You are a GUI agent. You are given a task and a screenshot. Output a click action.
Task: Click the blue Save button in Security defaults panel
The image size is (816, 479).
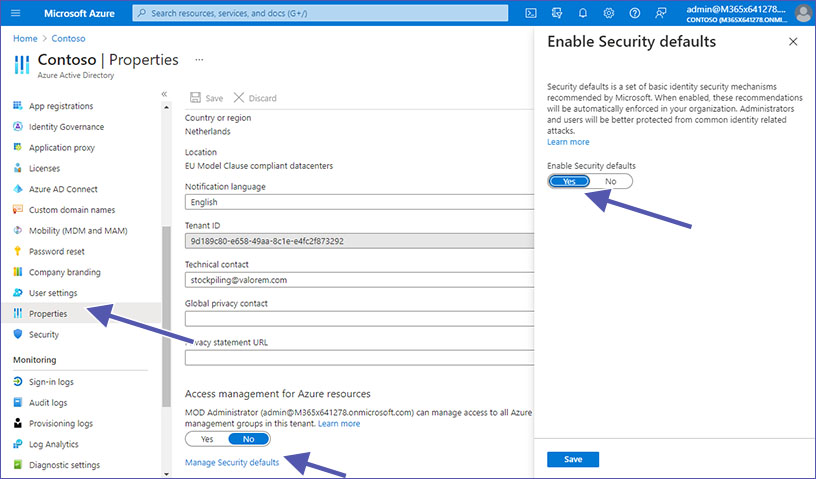[x=573, y=459]
